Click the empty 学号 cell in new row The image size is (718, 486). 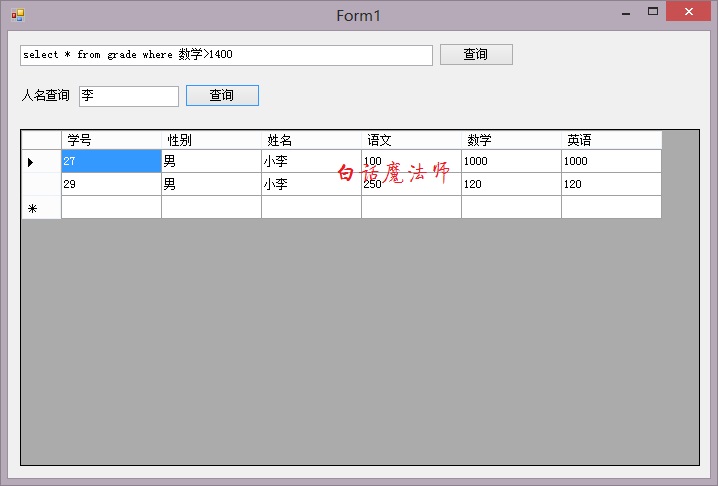111,207
